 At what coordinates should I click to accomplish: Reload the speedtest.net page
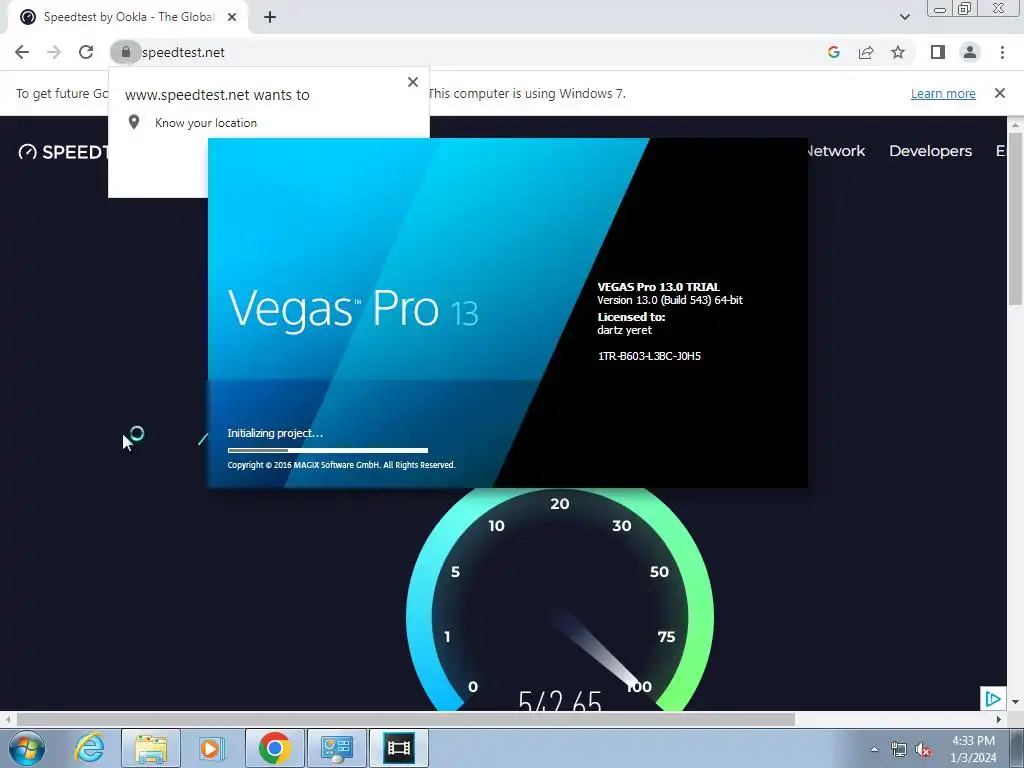point(86,52)
